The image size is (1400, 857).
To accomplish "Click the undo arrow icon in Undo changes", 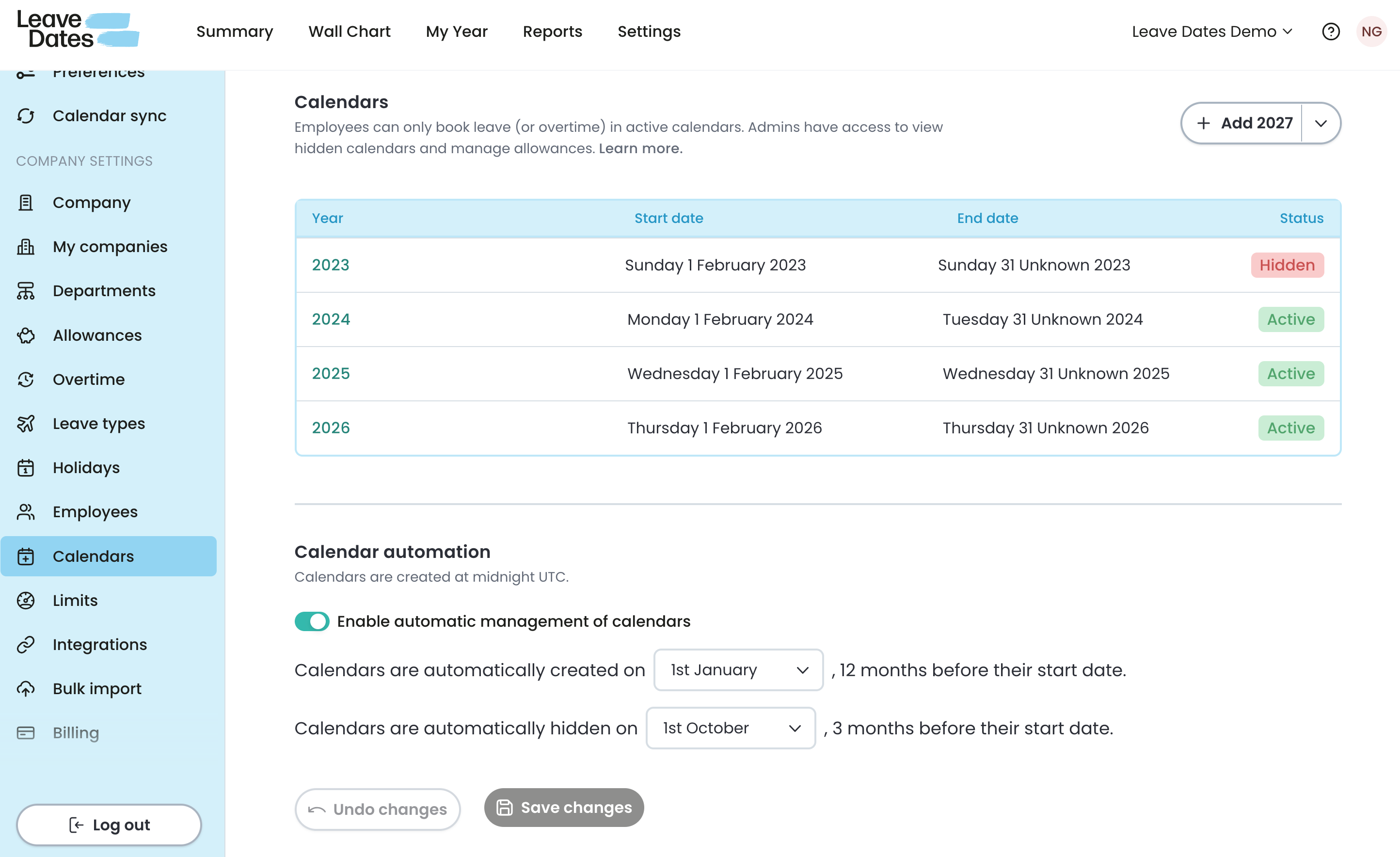I will pyautogui.click(x=317, y=810).
